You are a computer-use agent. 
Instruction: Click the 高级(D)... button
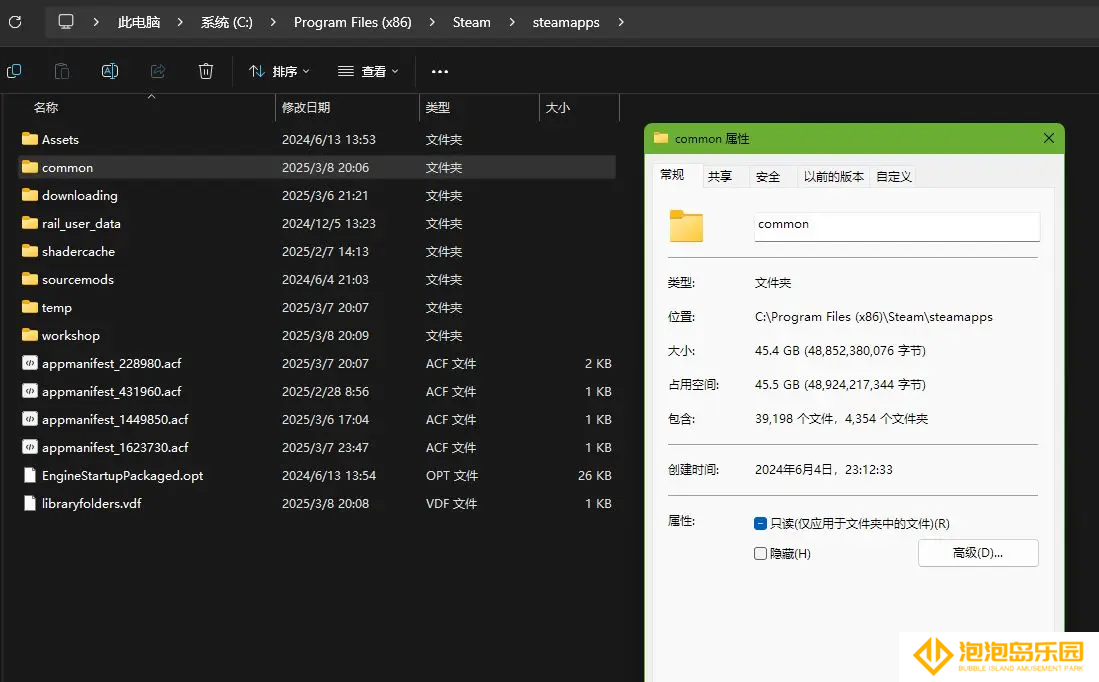[978, 553]
